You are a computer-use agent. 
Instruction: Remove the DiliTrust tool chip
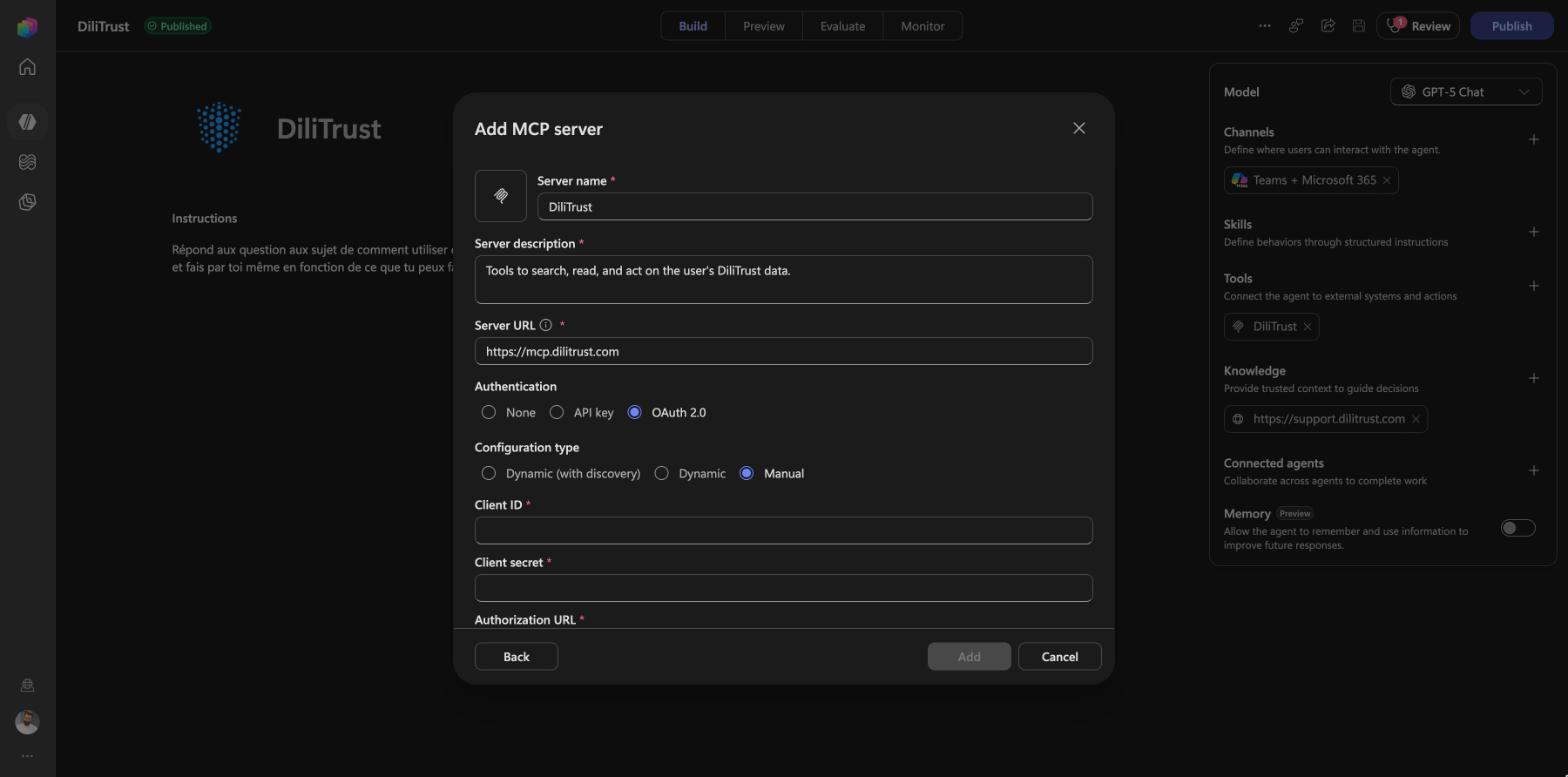[x=1307, y=327]
